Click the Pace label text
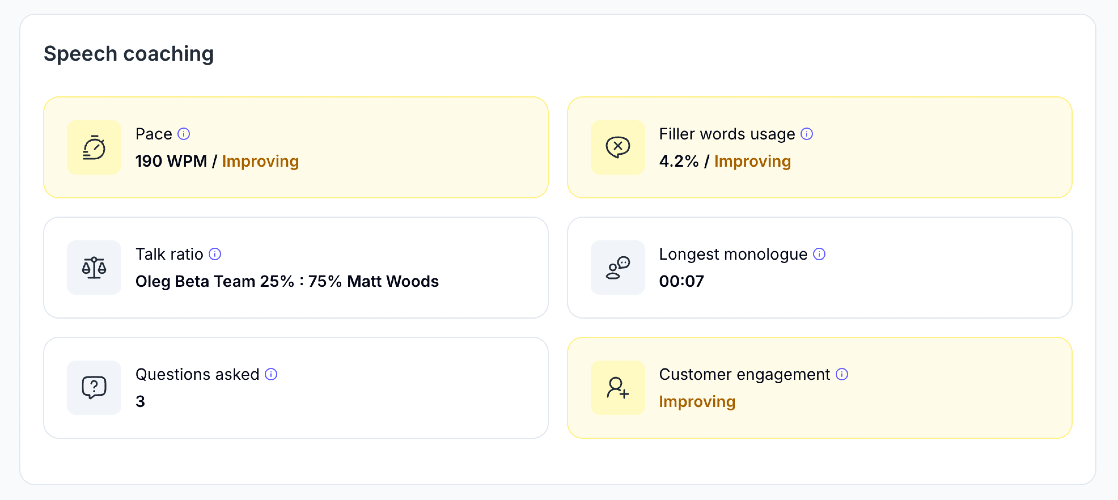The width and height of the screenshot is (1118, 500). coord(154,133)
